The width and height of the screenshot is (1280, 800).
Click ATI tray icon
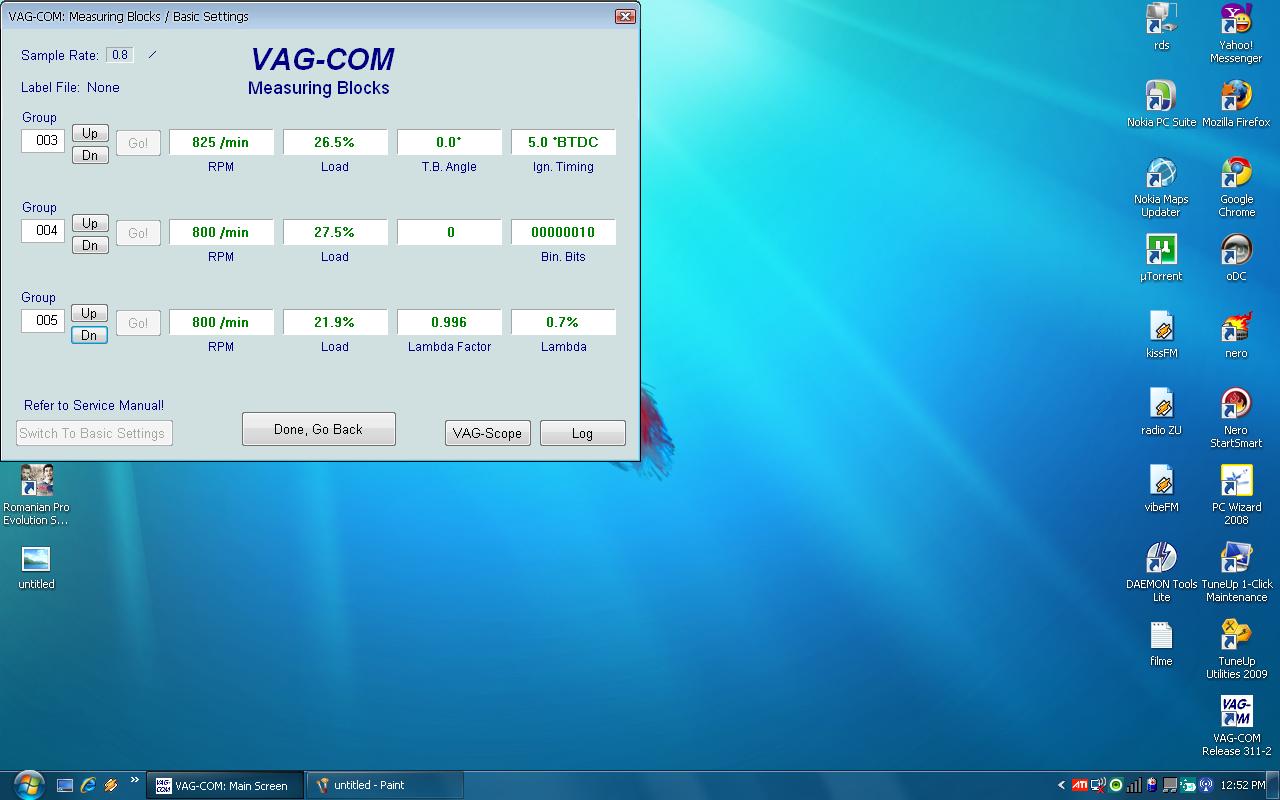(x=1080, y=785)
